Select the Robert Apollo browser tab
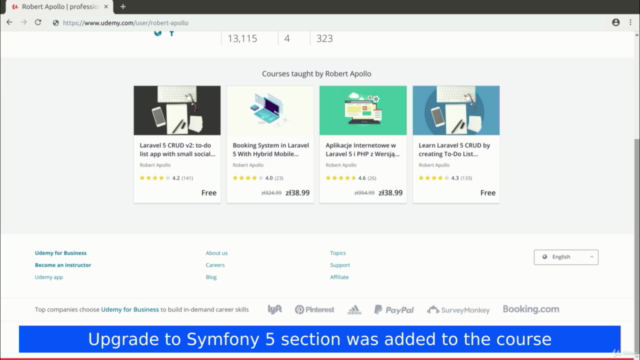Viewport: 640px width, 360px height. [x=60, y=7]
